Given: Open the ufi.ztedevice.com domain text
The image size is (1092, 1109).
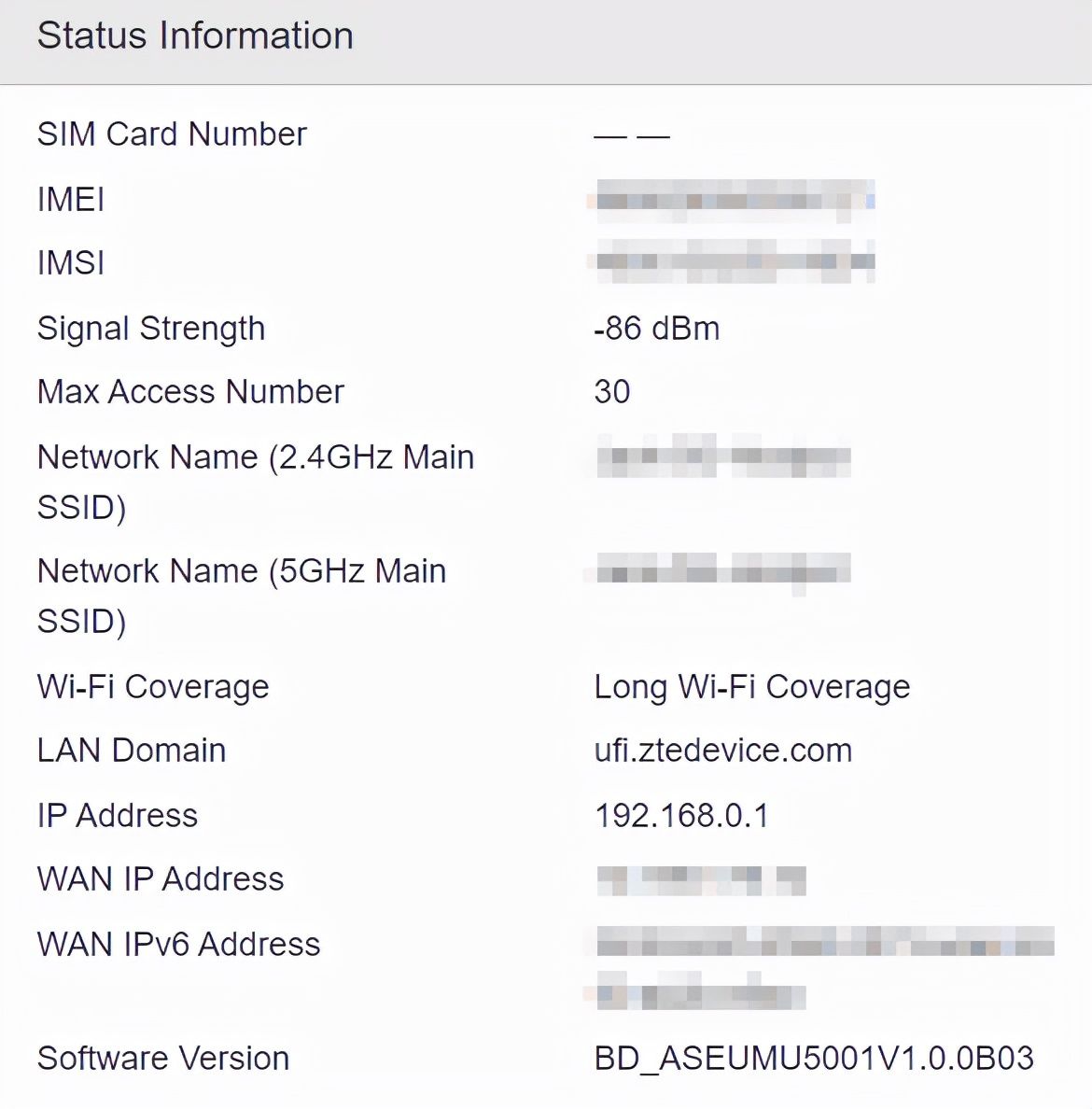Looking at the screenshot, I should pos(722,751).
